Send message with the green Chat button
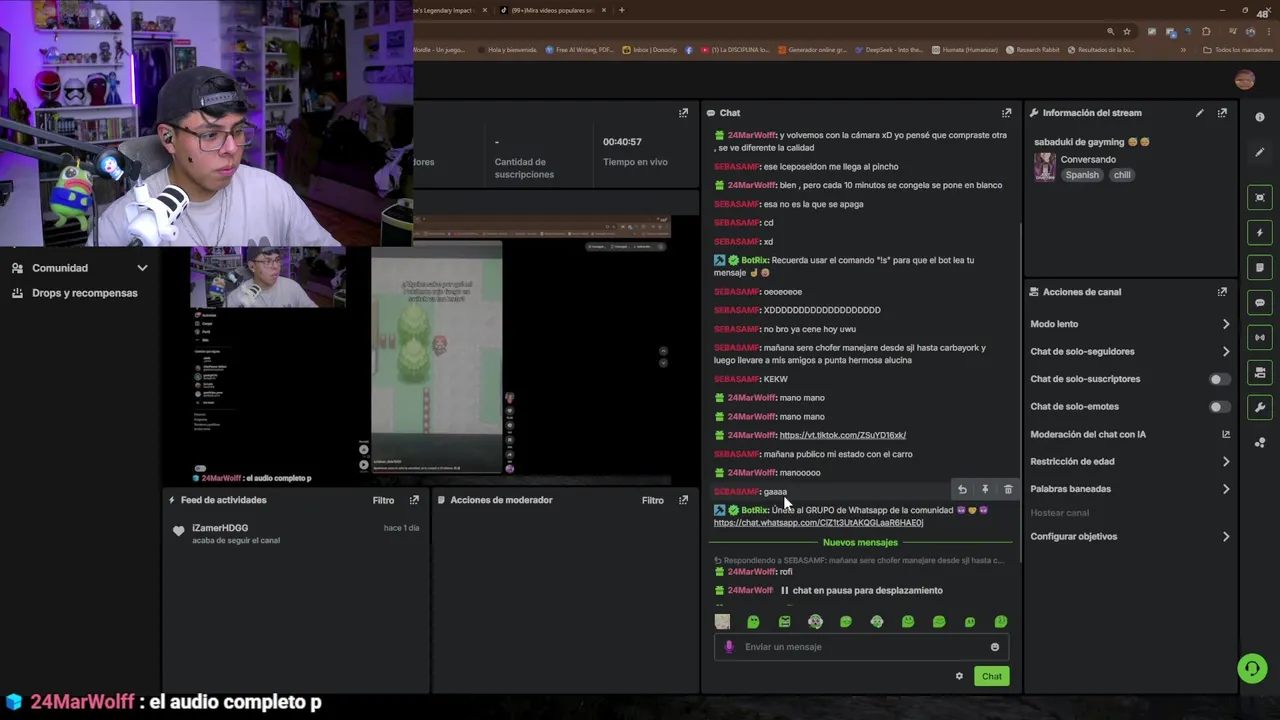Image resolution: width=1280 pixels, height=720 pixels. point(991,676)
